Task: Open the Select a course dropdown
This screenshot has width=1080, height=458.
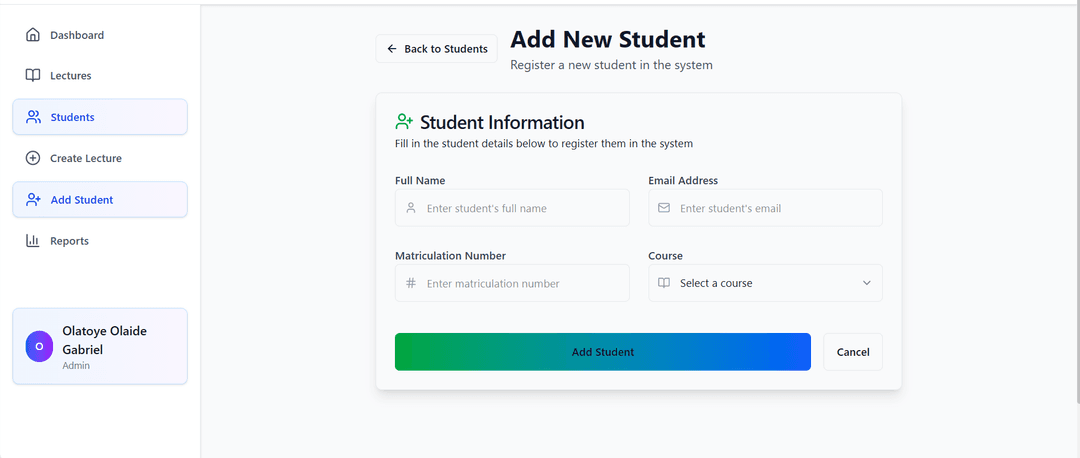Action: [765, 283]
